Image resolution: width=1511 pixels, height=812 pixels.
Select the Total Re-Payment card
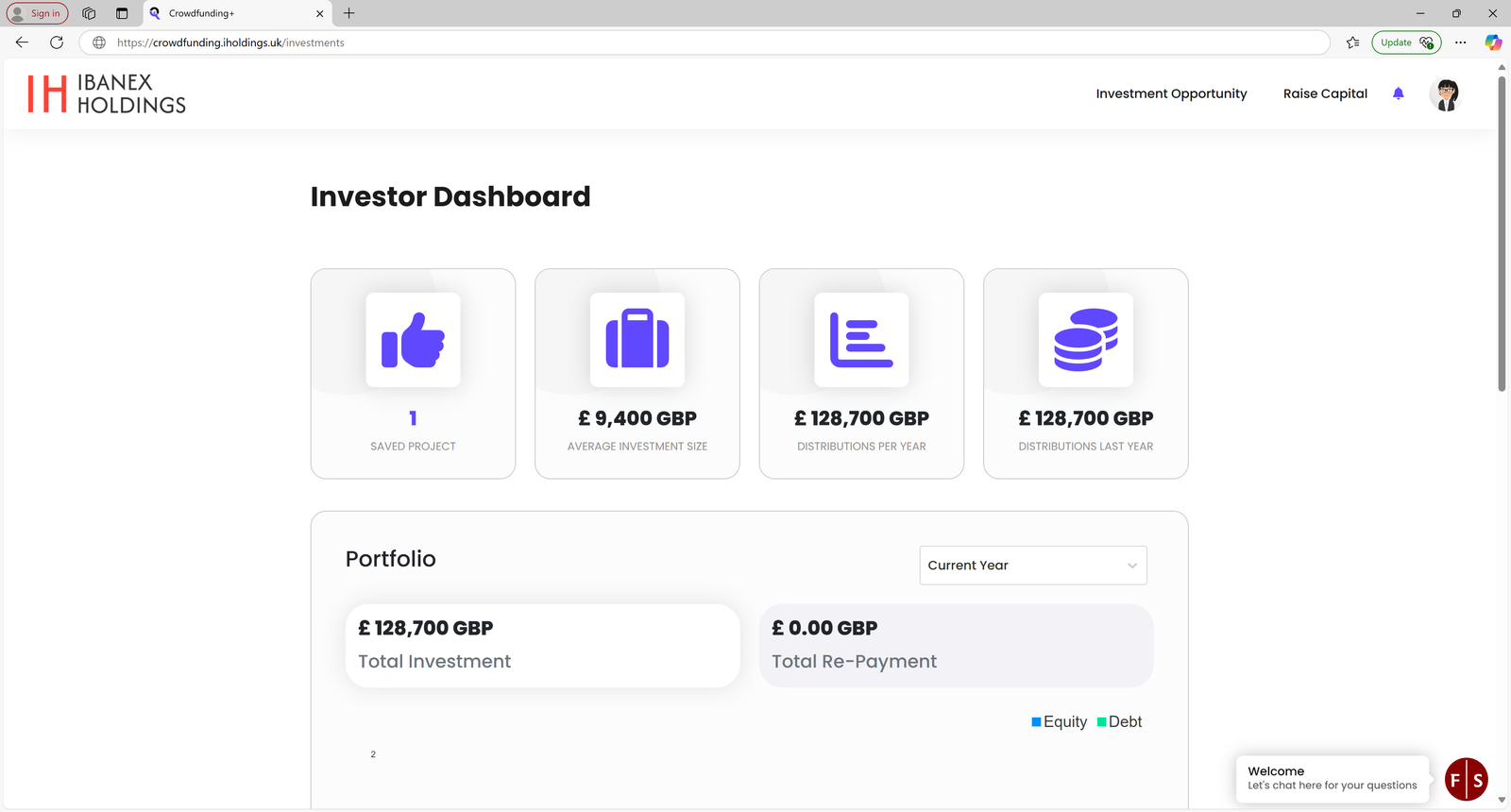956,646
